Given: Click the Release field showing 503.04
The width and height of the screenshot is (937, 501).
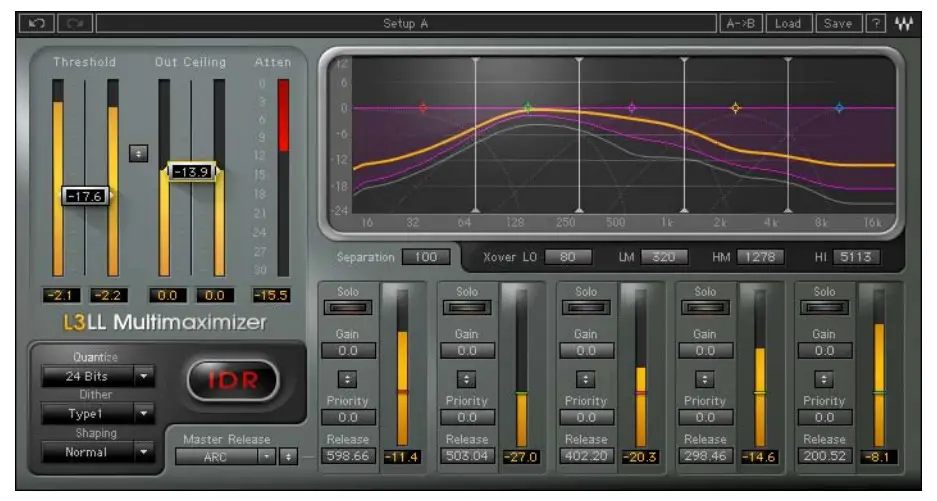Looking at the screenshot, I should [x=467, y=456].
